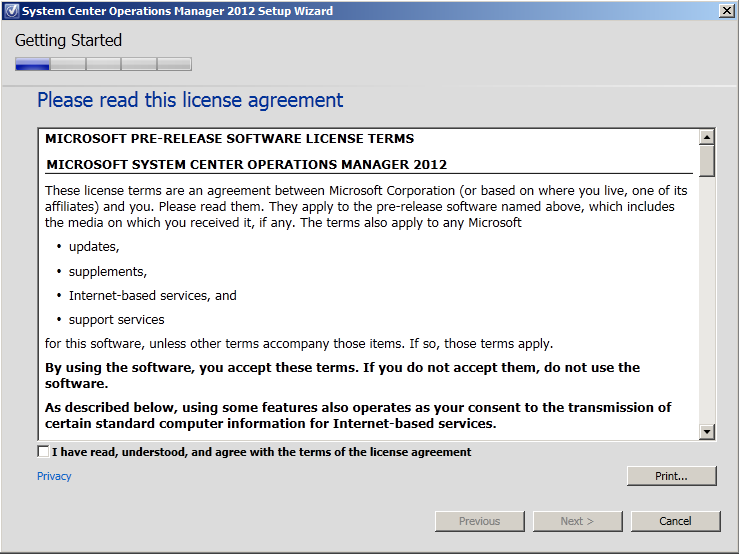739x554 pixels.
Task: Click the license scrollbar thumb
Action: (x=706, y=161)
